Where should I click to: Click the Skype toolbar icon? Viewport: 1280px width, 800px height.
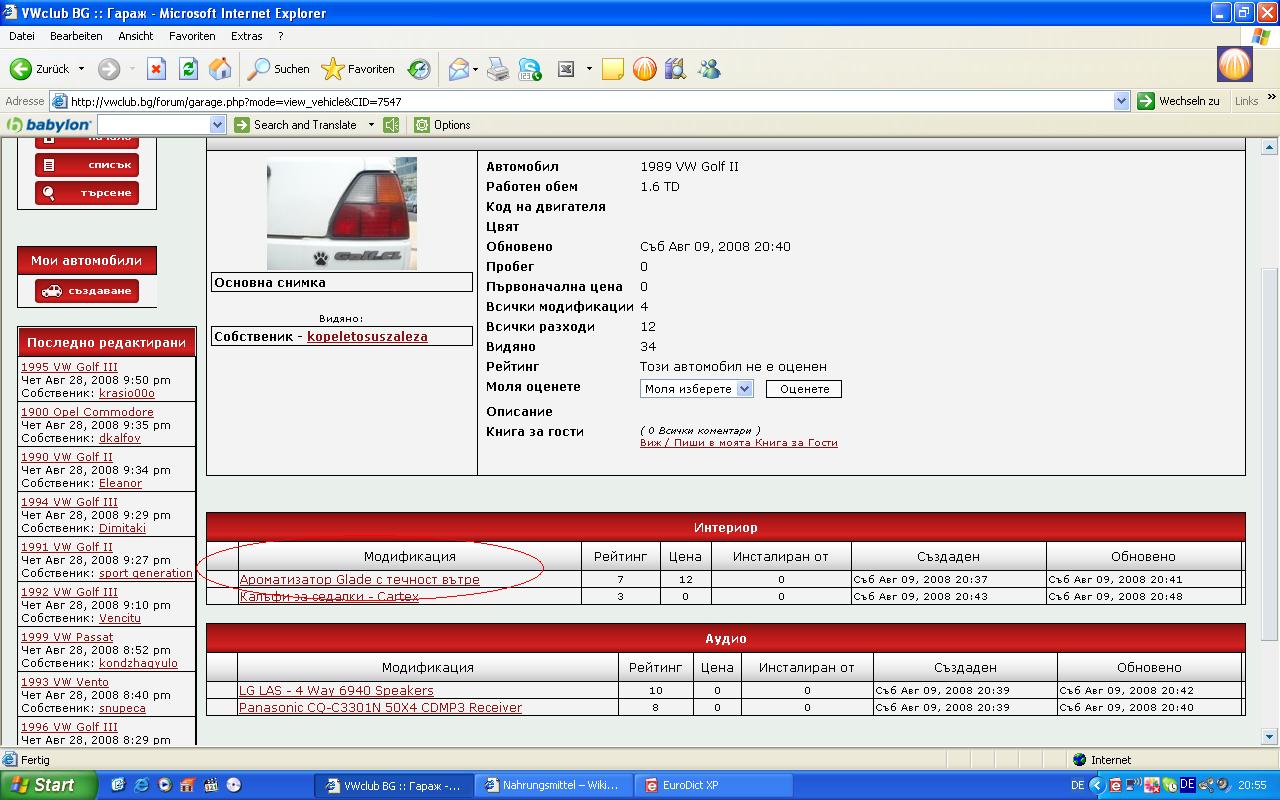coord(530,69)
